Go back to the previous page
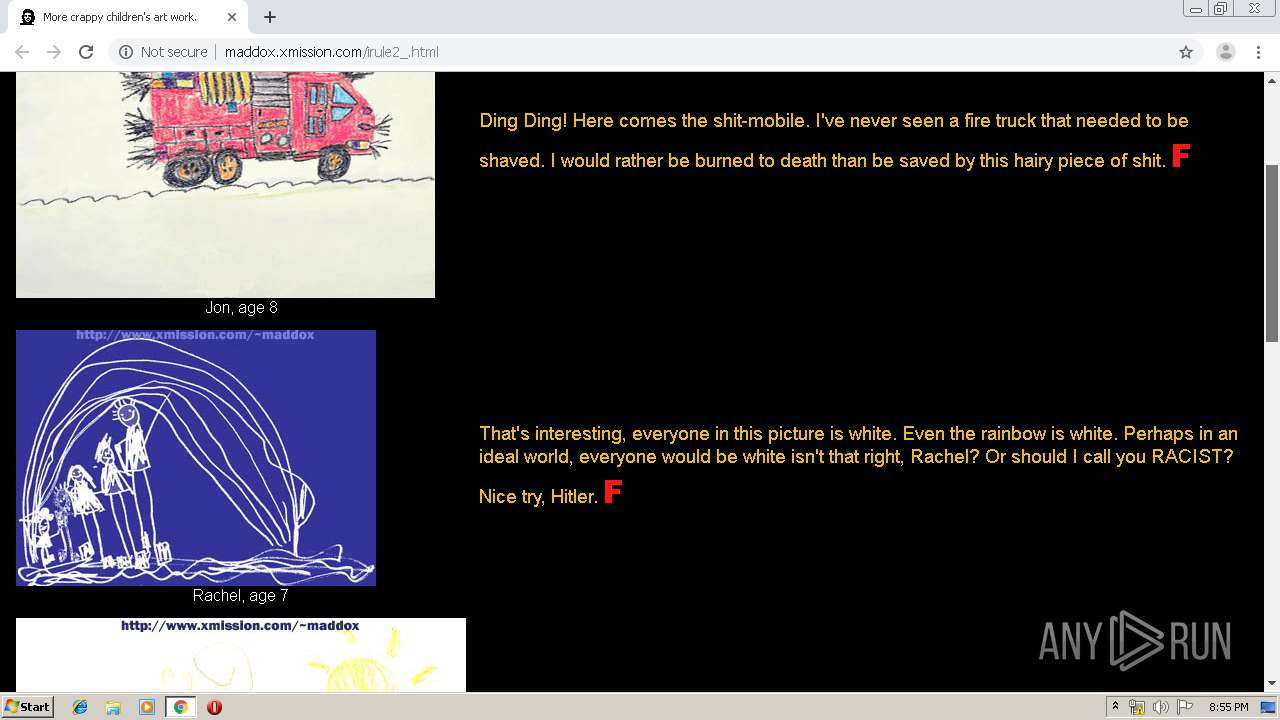Image resolution: width=1280 pixels, height=720 pixels. tap(22, 52)
